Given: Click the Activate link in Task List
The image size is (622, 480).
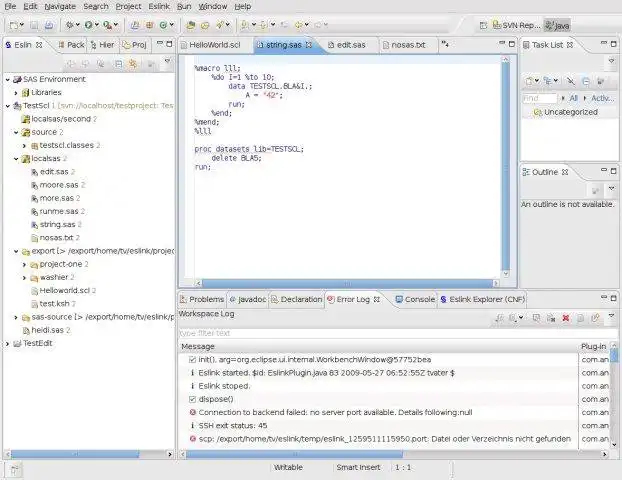Looking at the screenshot, I should pos(603,98).
